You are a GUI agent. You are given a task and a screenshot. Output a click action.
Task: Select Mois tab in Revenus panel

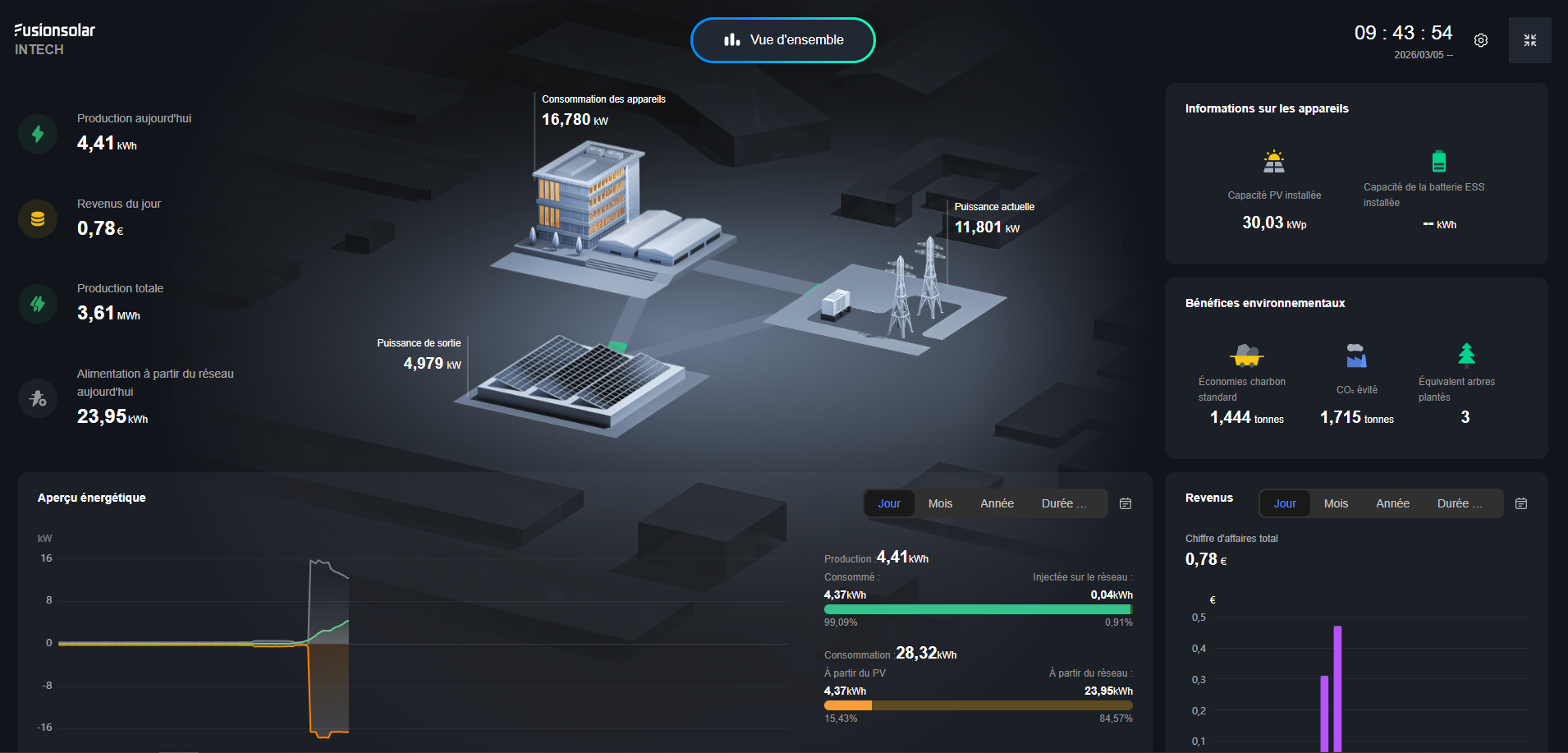coord(1336,503)
